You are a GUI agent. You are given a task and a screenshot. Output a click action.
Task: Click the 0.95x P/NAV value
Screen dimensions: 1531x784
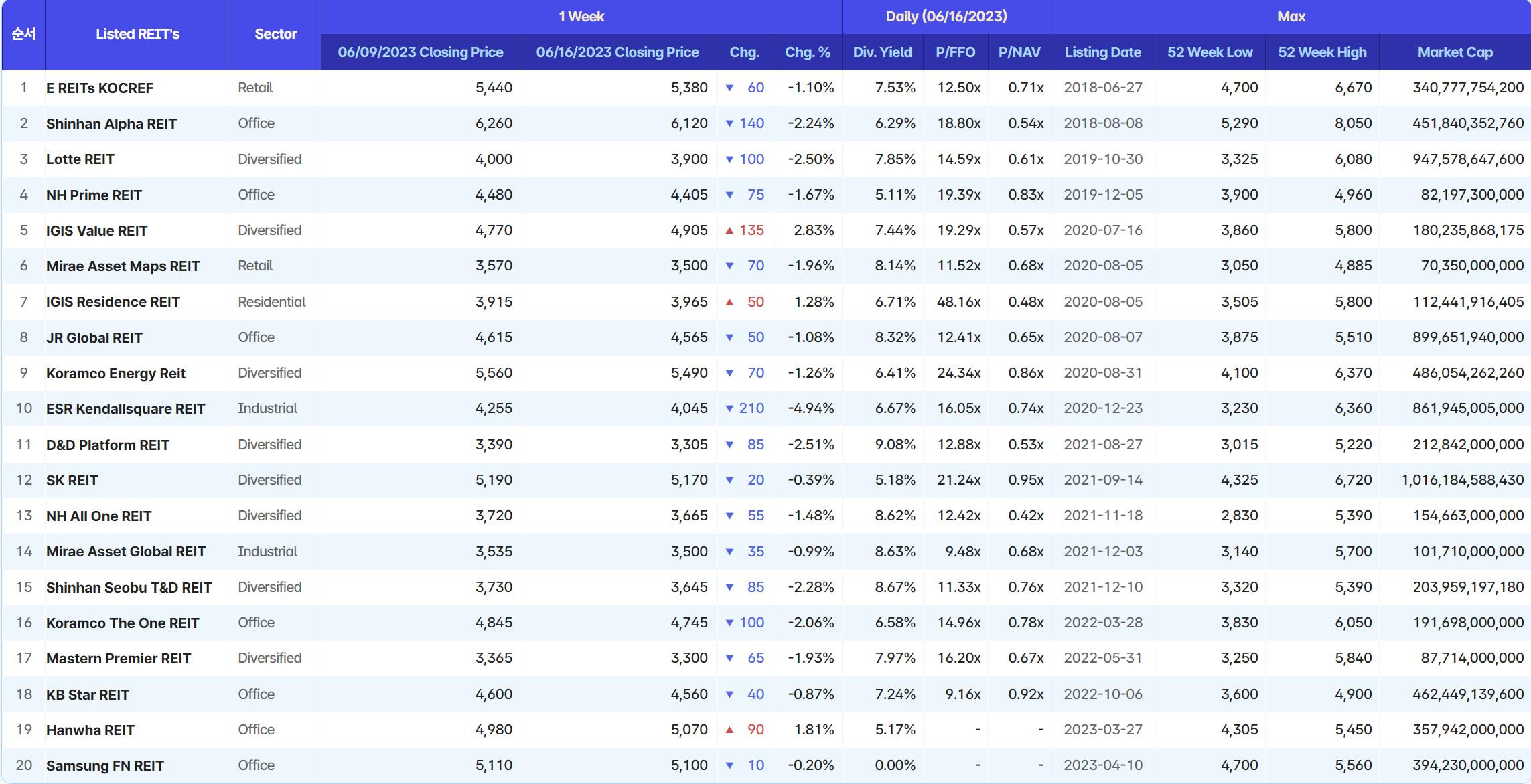tap(1026, 480)
